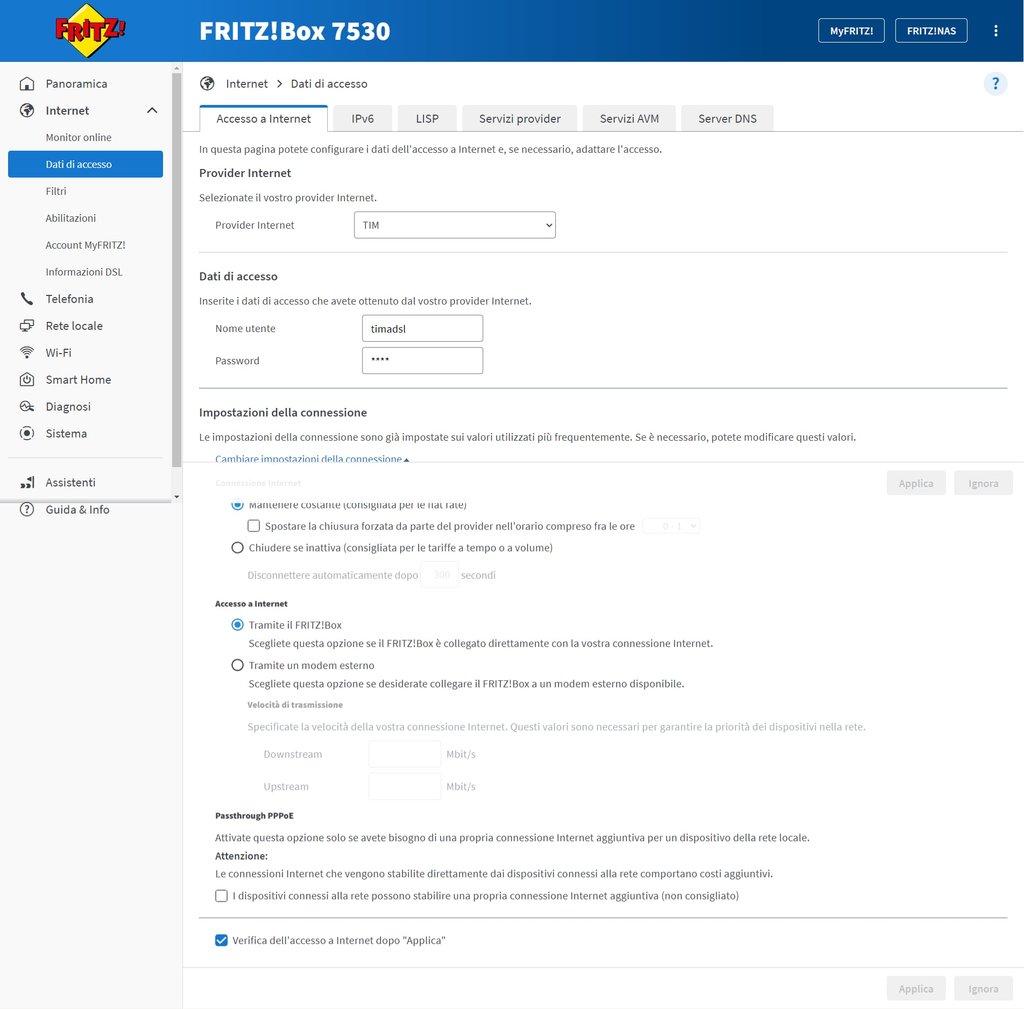The image size is (1024, 1009).
Task: Open the Servizi AVM tab
Action: (x=629, y=119)
